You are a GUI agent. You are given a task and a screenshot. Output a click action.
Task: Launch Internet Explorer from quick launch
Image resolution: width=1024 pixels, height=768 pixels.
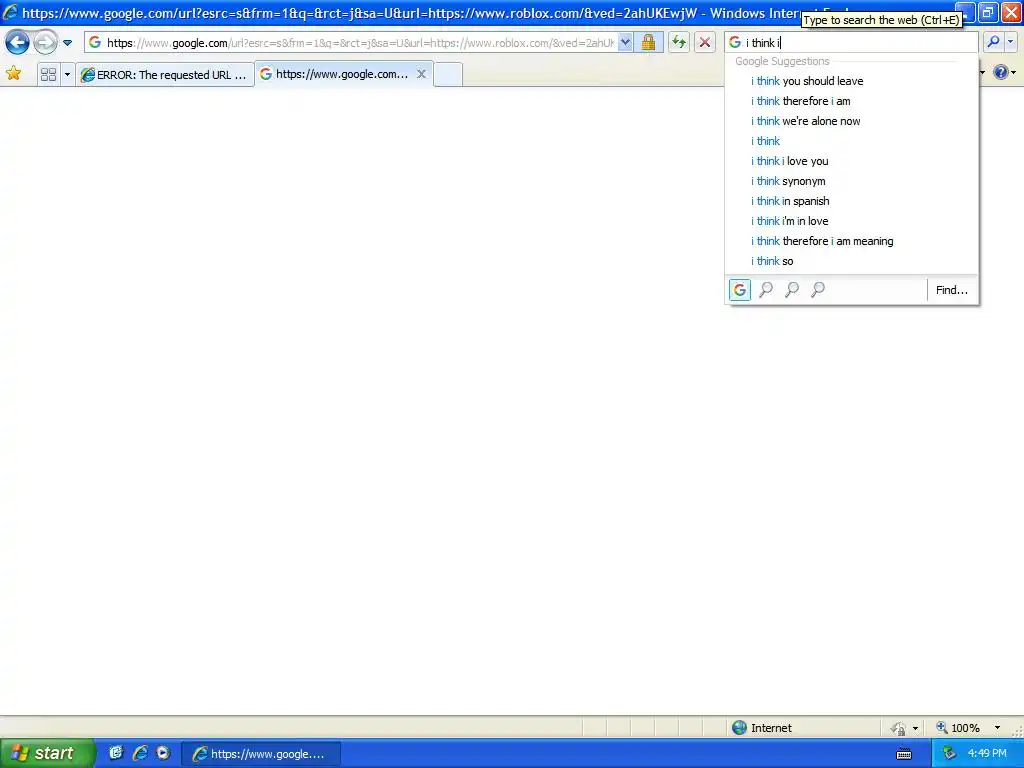140,753
